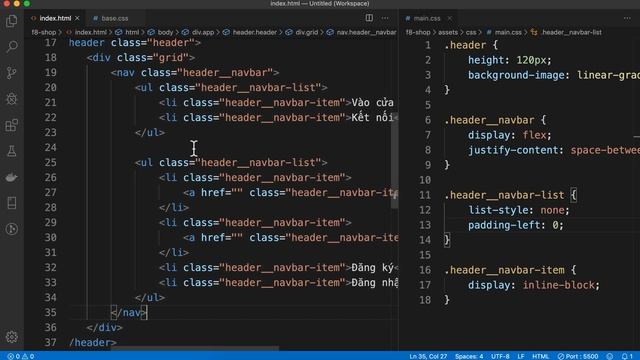The width and height of the screenshot is (640, 360).
Task: Close the main.css tab
Action: [x=449, y=18]
